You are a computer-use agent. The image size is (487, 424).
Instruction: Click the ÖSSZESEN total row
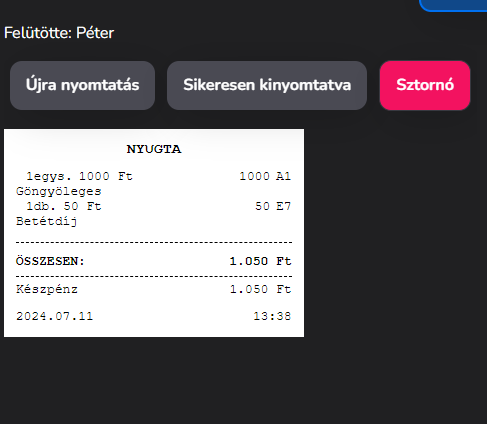coord(154,261)
